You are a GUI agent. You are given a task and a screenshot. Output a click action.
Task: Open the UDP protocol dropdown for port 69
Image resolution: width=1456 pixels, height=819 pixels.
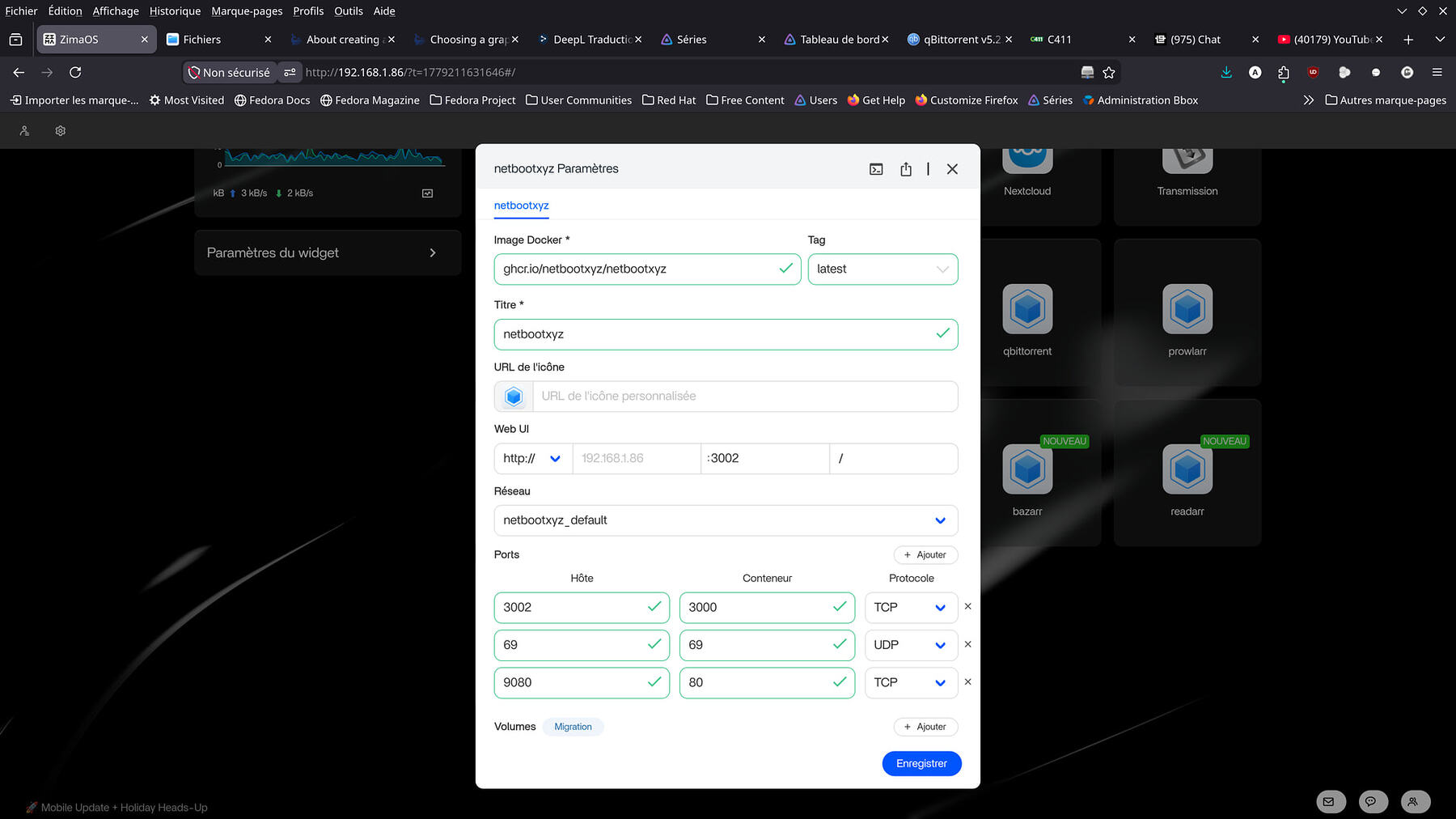tap(911, 645)
